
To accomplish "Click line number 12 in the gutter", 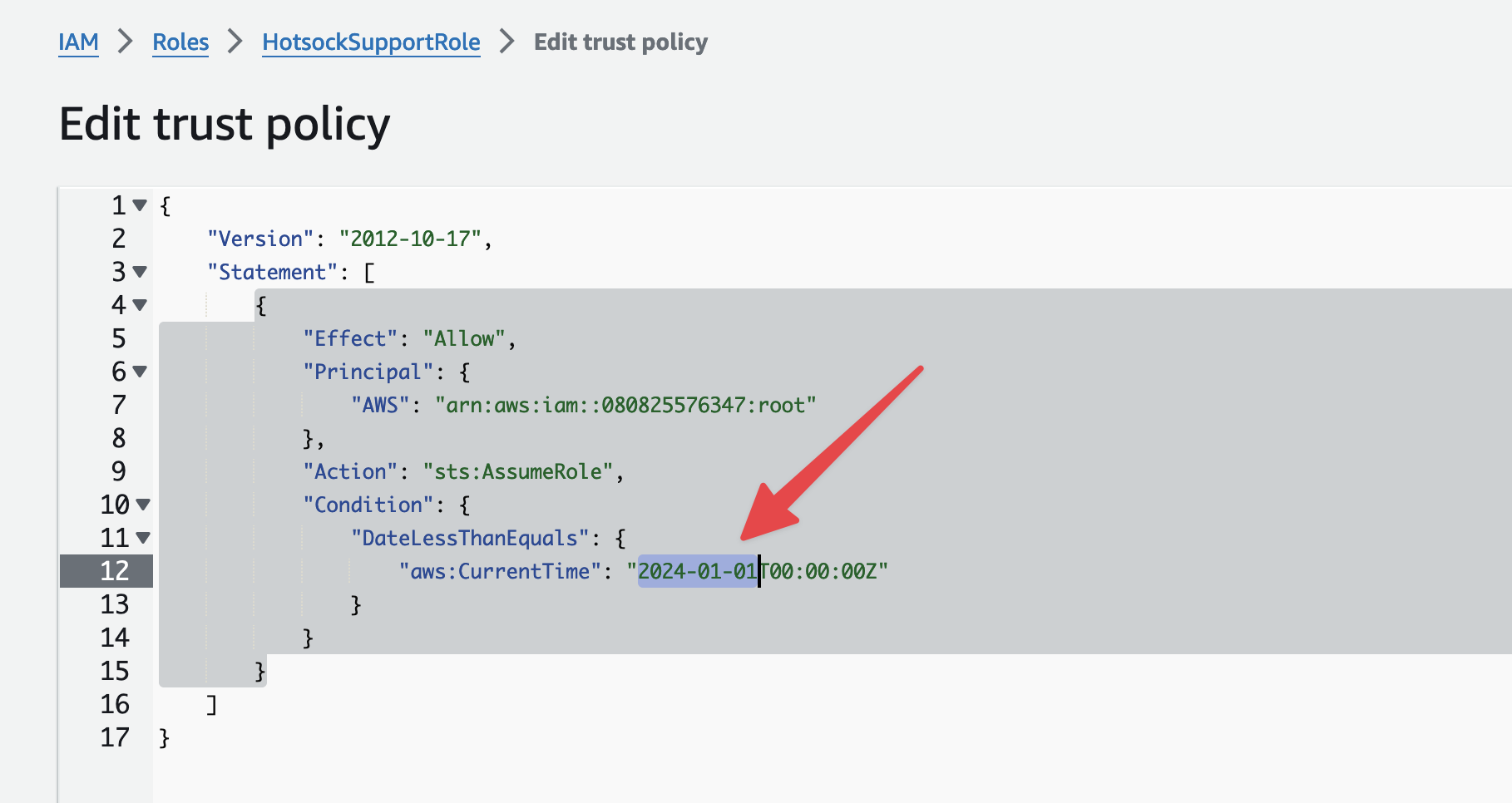I will [115, 571].
